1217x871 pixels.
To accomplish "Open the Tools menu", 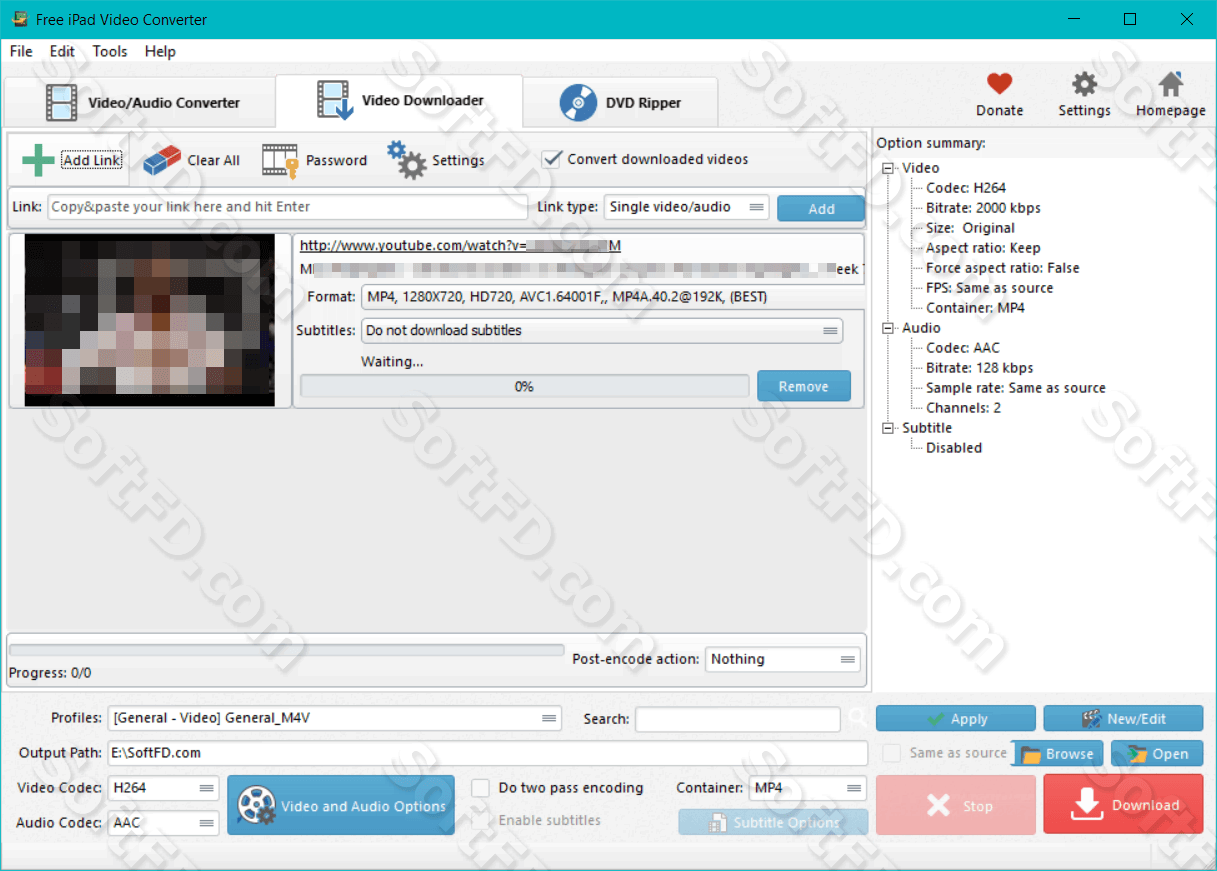I will (110, 51).
